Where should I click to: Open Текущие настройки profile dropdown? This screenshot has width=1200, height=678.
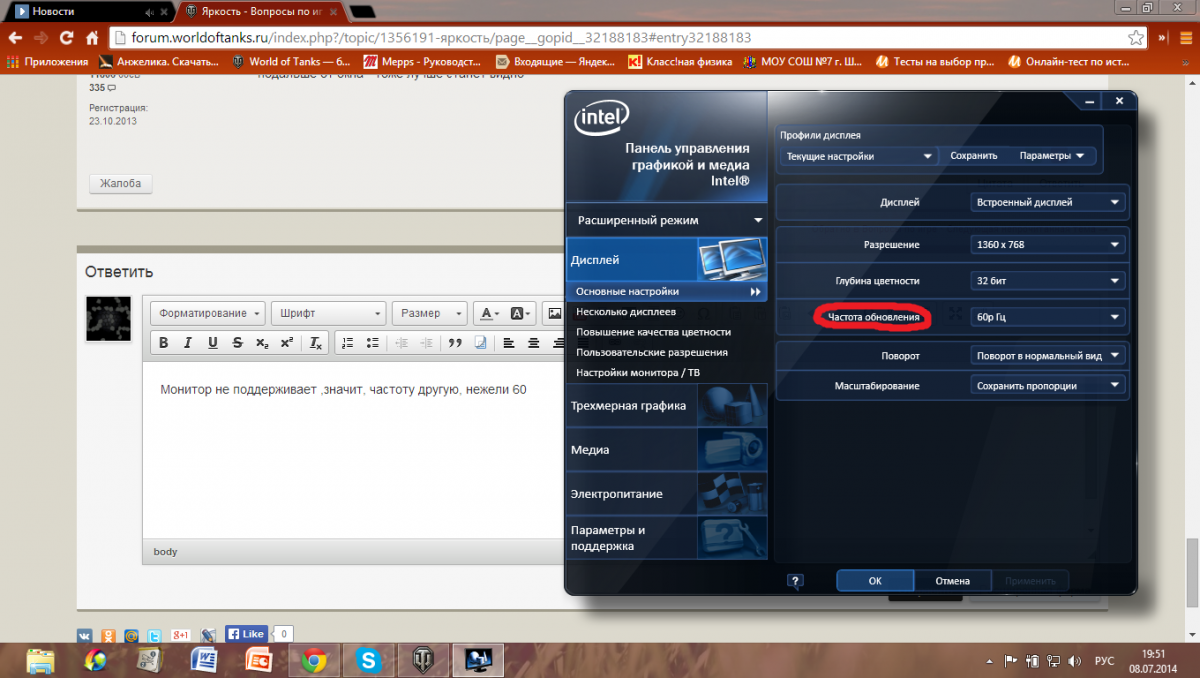[x=859, y=156]
